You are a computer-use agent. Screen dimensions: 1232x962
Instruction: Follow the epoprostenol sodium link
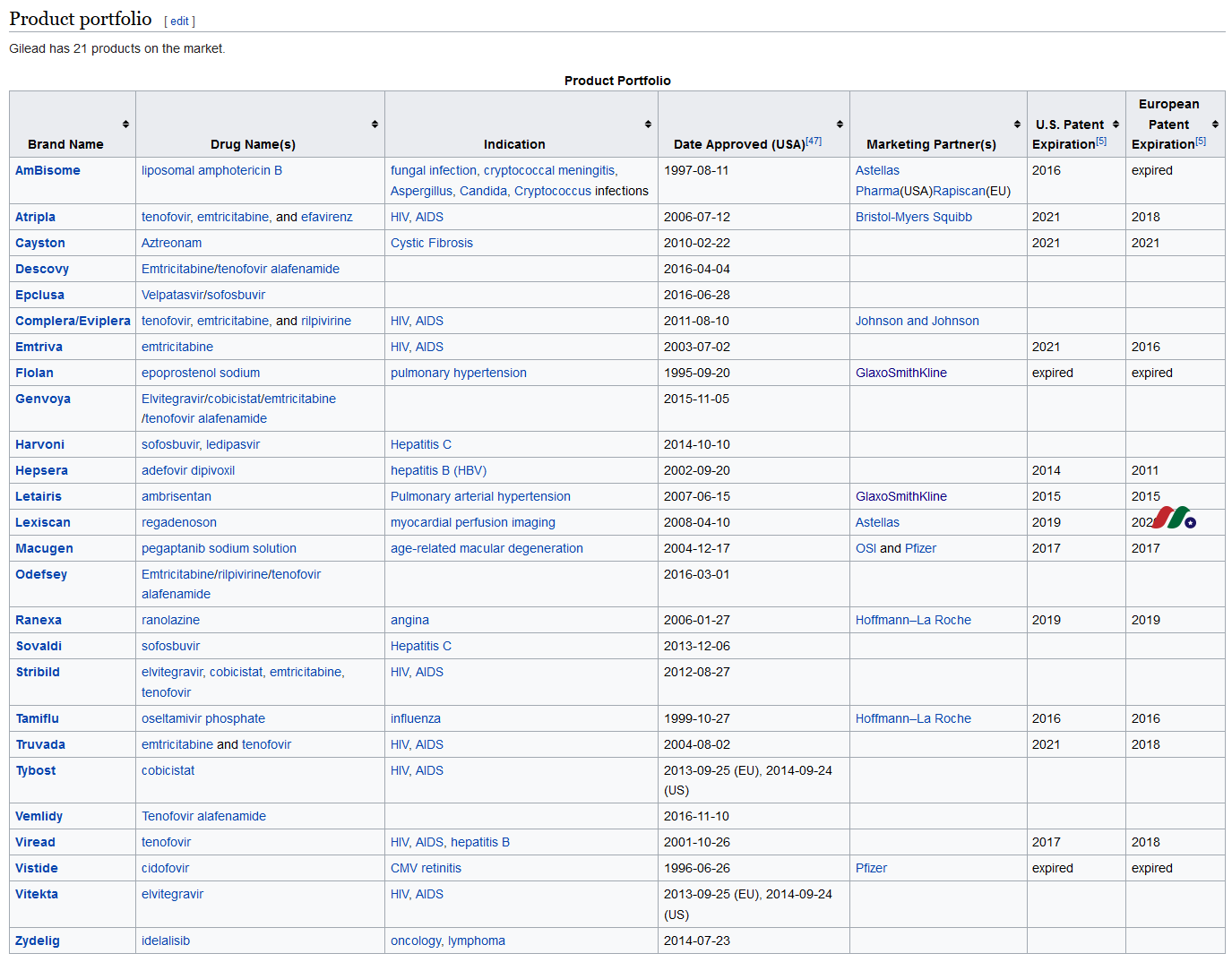(x=201, y=373)
